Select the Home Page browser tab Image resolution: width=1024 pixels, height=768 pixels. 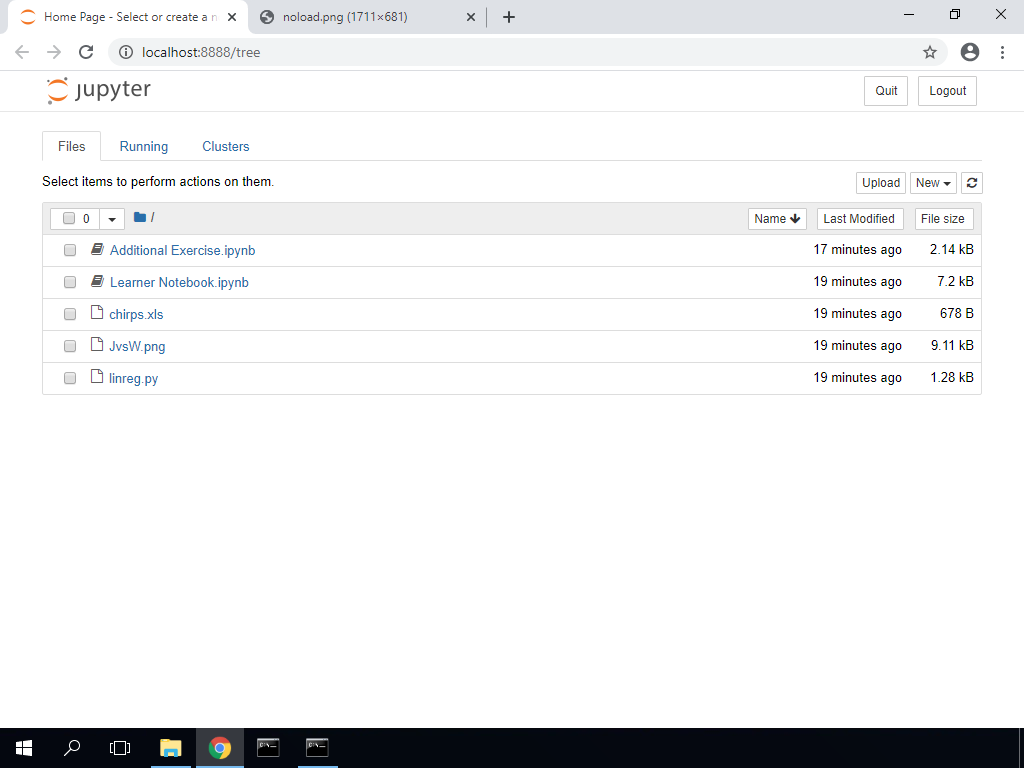(x=129, y=17)
